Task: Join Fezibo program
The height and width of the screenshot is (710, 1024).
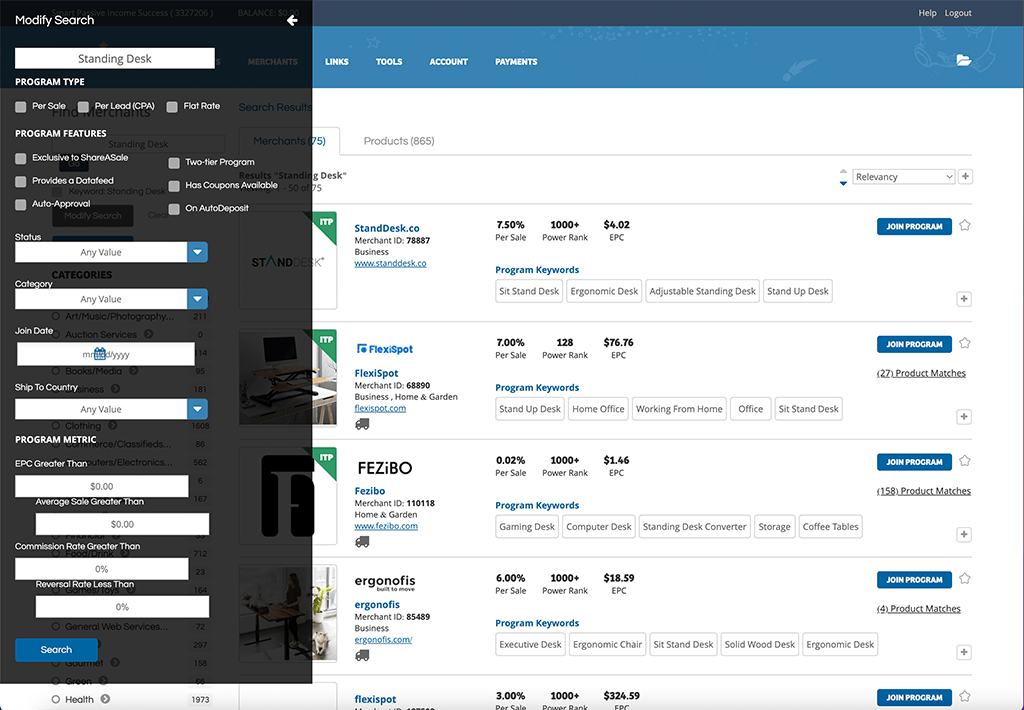Action: (914, 461)
